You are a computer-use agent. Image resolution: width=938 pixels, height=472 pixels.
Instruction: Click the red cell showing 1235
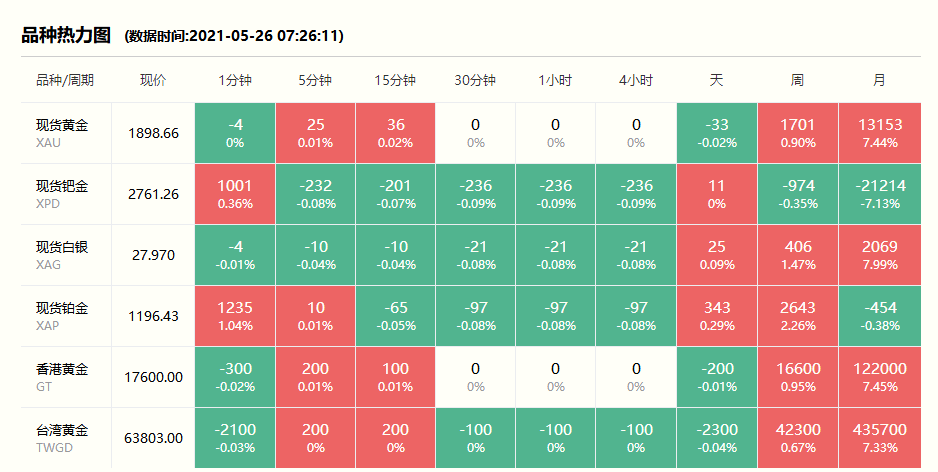pyautogui.click(x=235, y=315)
